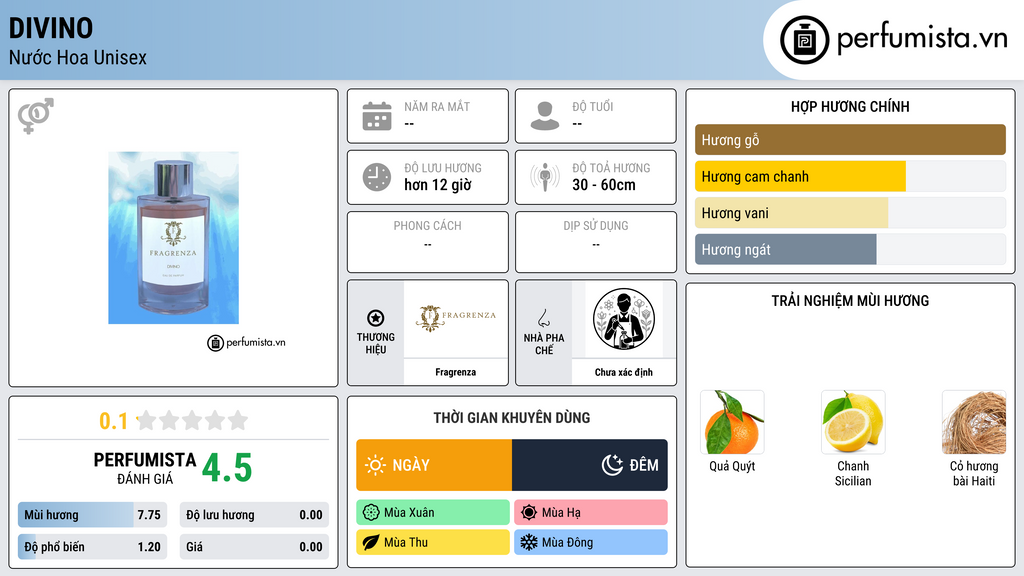The width and height of the screenshot is (1024, 576).
Task: Click the Hương ngát accord bar
Action: click(x=850, y=249)
